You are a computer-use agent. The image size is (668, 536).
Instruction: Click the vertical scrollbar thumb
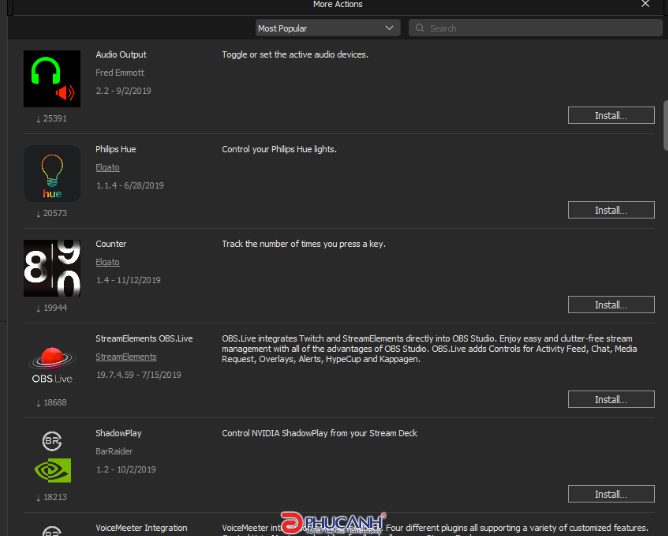(665, 126)
